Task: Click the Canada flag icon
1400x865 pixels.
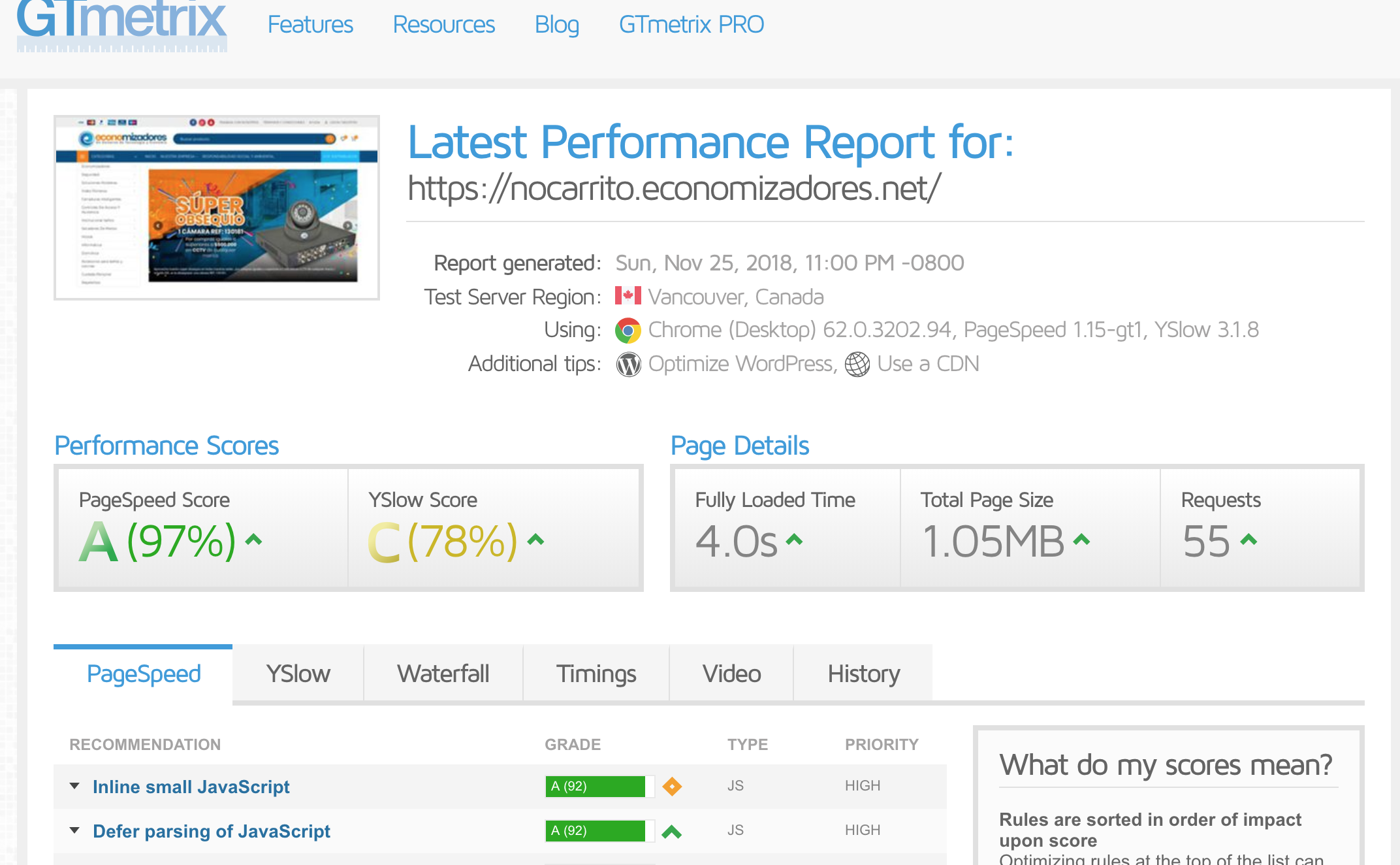Action: pos(628,296)
